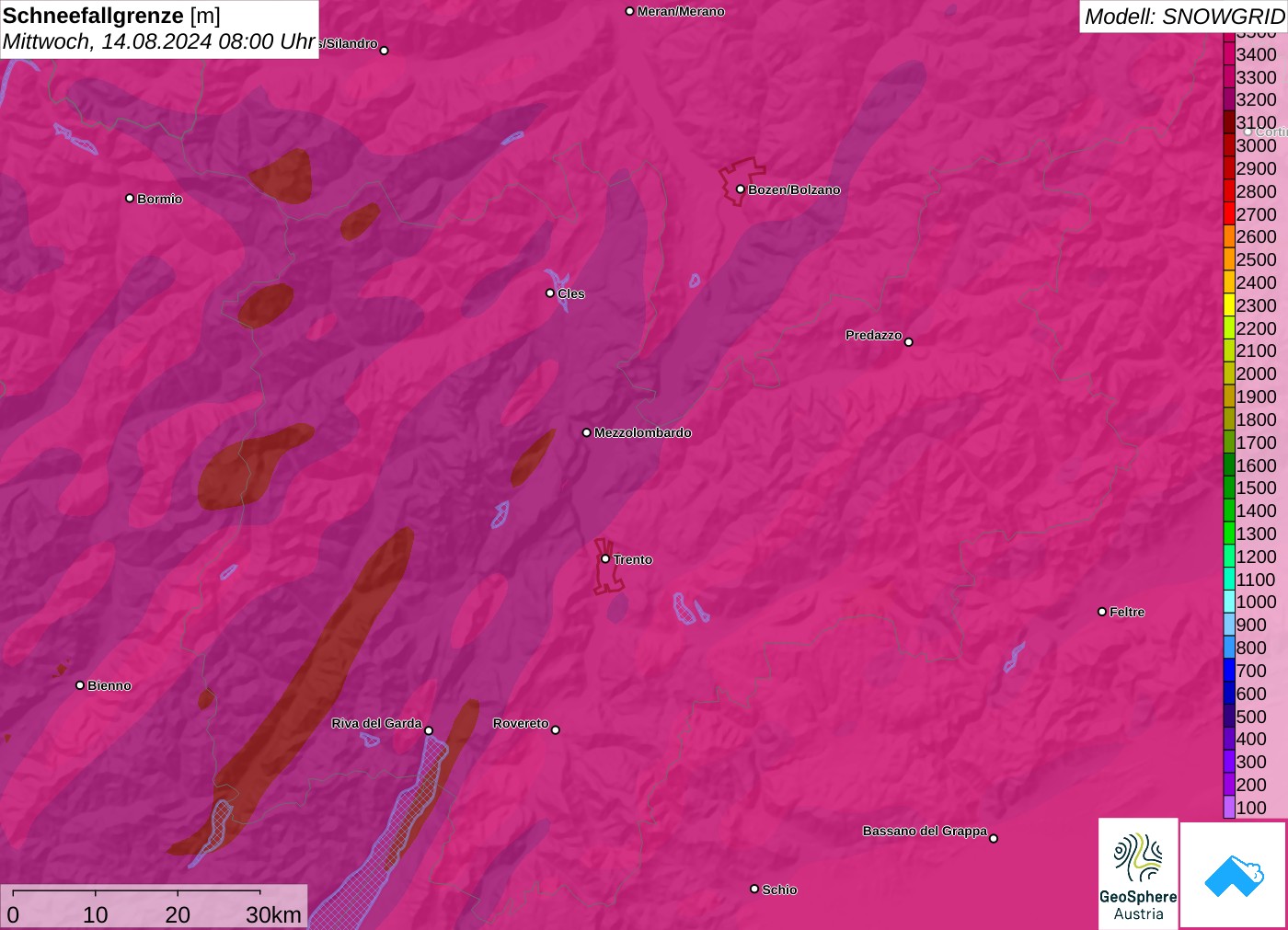
Task: Pick the 2500 orange legend swatch
Action: coord(1229,259)
